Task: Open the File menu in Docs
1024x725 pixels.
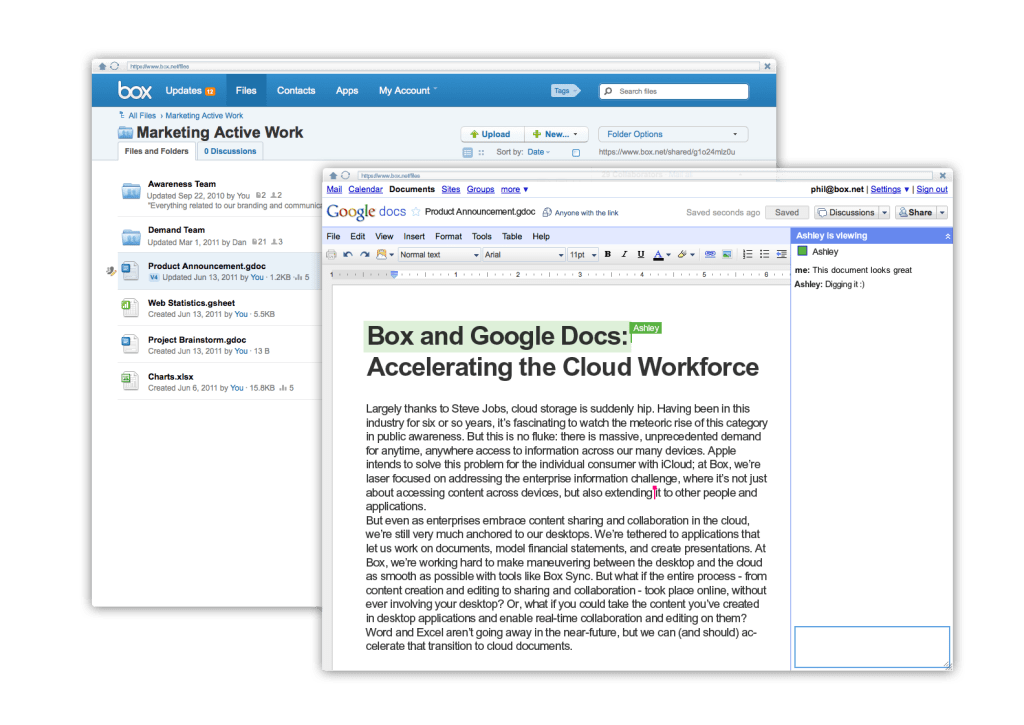Action: coord(333,236)
